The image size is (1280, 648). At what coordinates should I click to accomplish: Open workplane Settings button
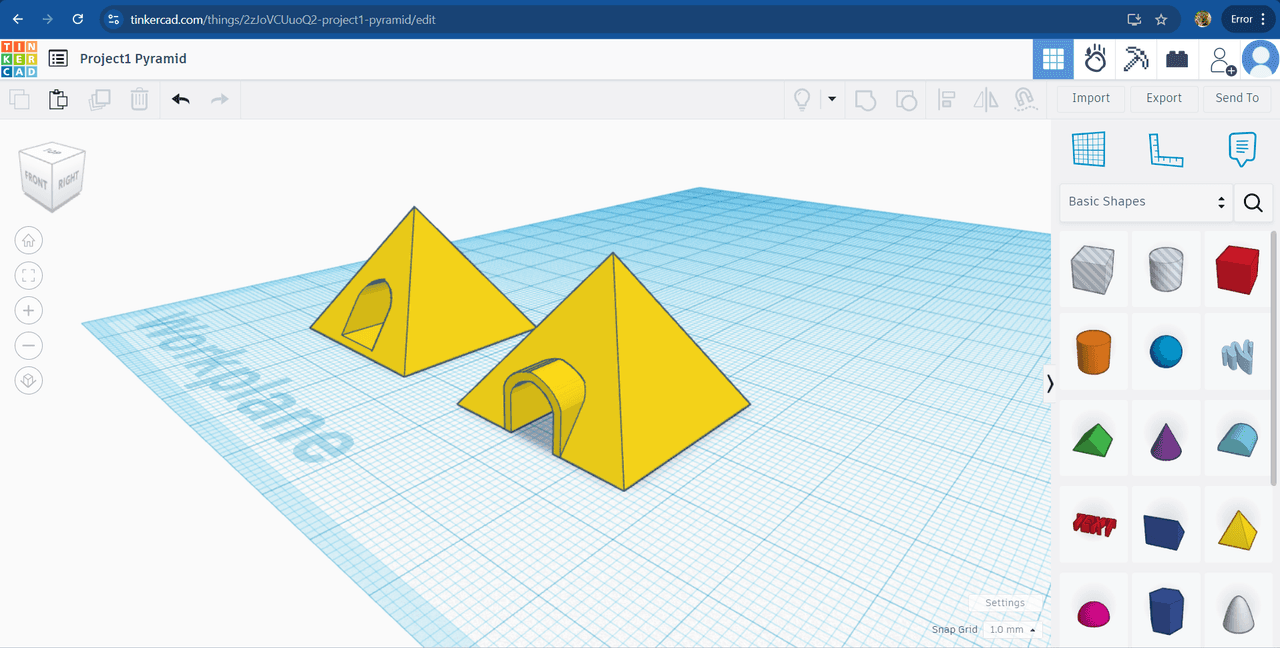click(x=1005, y=603)
